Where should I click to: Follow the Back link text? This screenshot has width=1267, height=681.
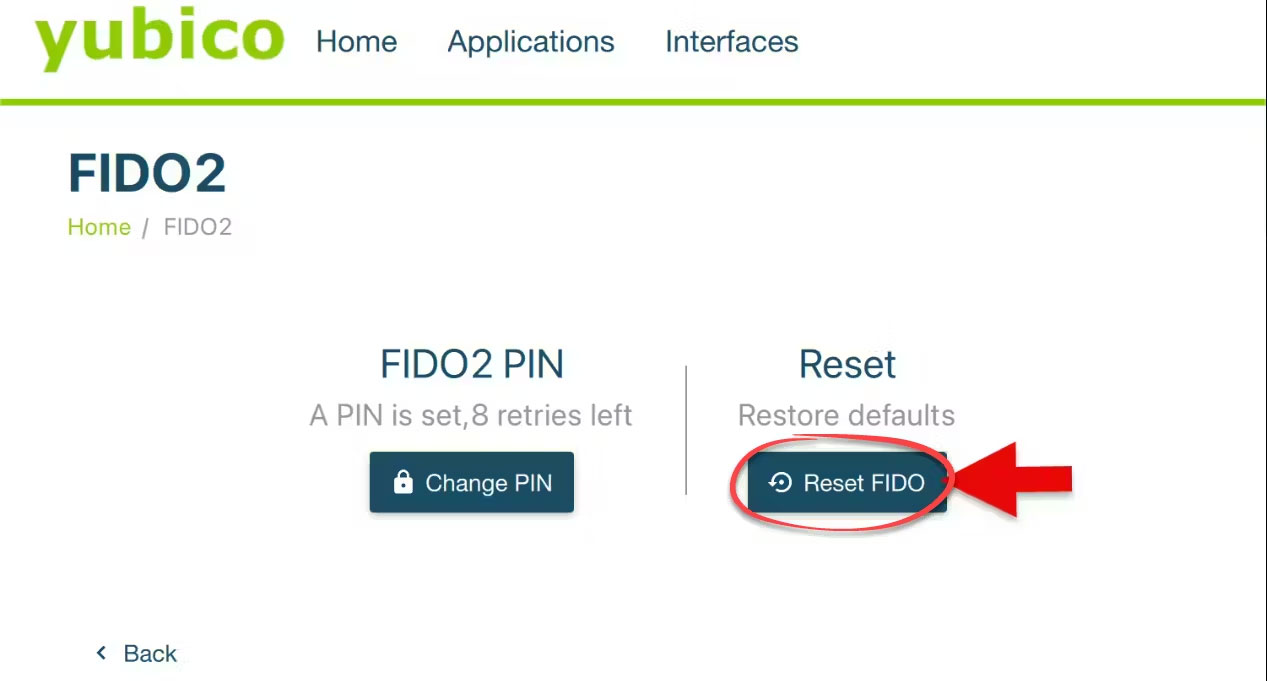[x=150, y=654]
